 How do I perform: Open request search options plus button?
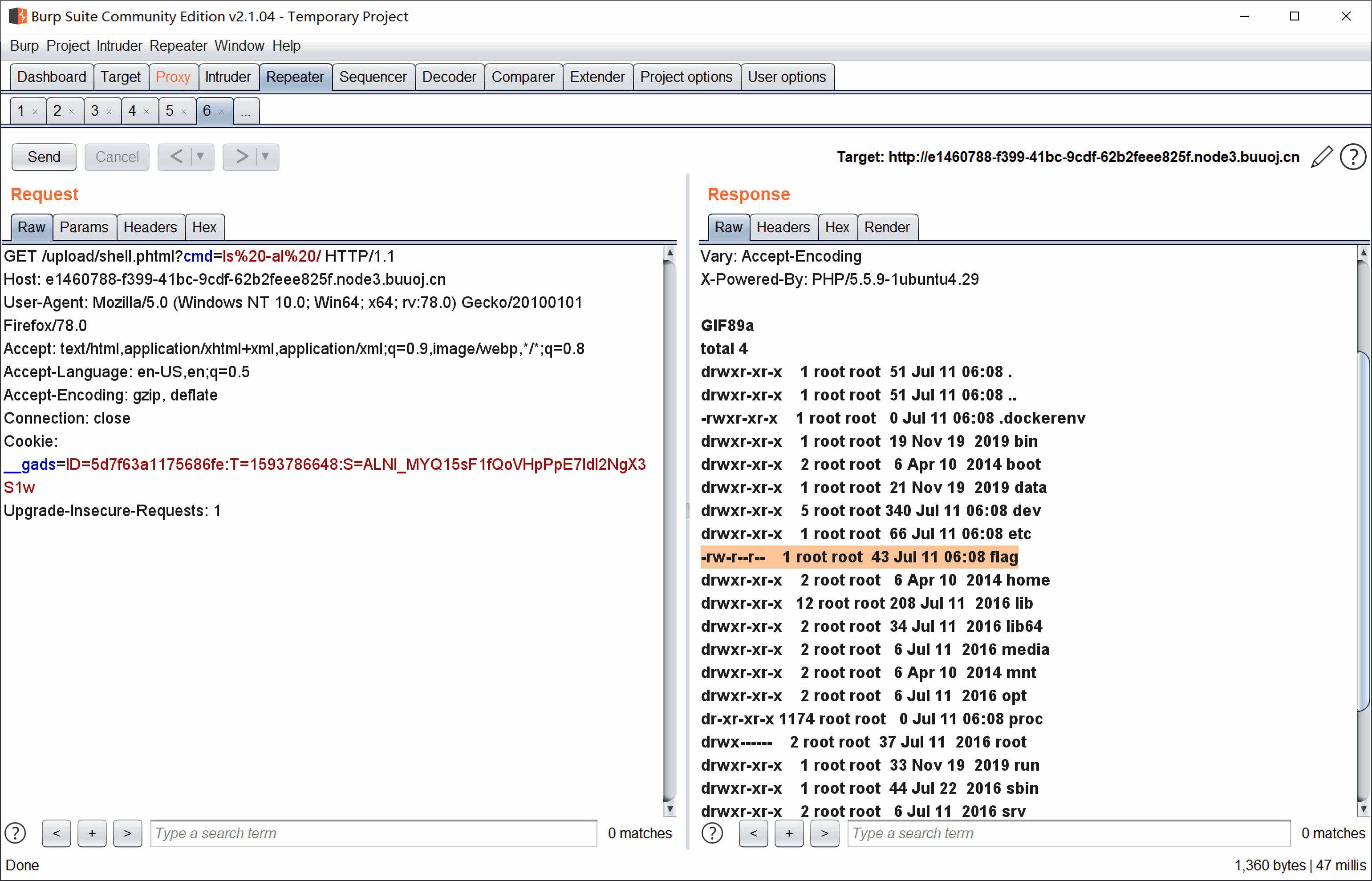click(x=92, y=833)
